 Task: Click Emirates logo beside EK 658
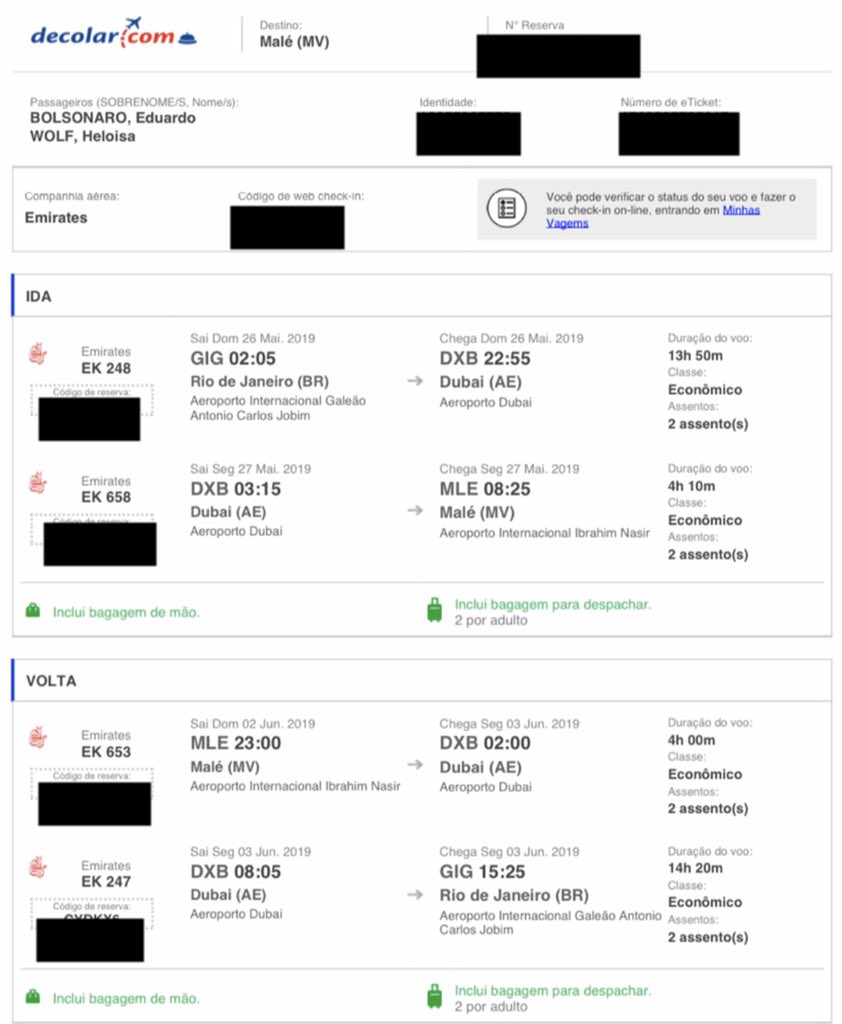39,483
